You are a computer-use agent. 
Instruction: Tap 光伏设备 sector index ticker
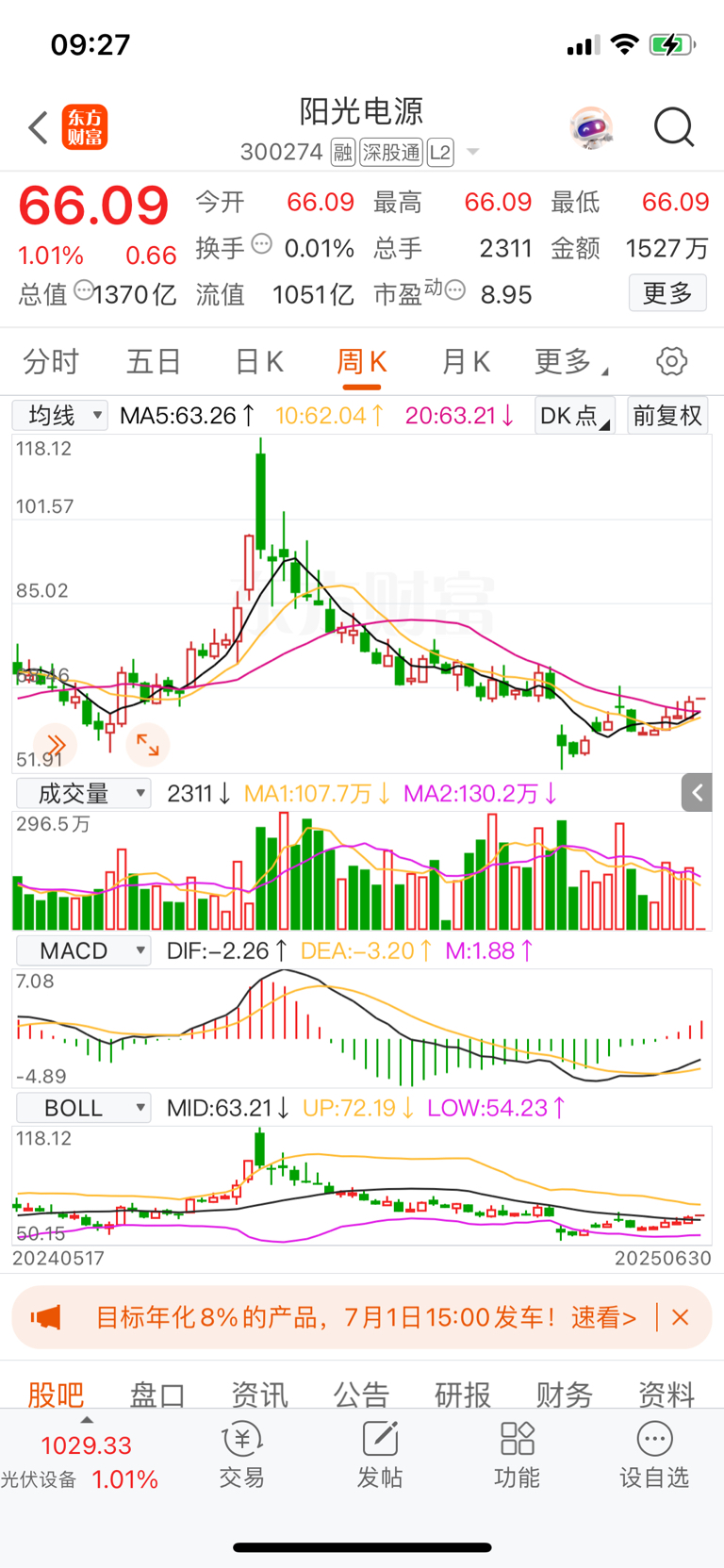pyautogui.click(x=80, y=1462)
